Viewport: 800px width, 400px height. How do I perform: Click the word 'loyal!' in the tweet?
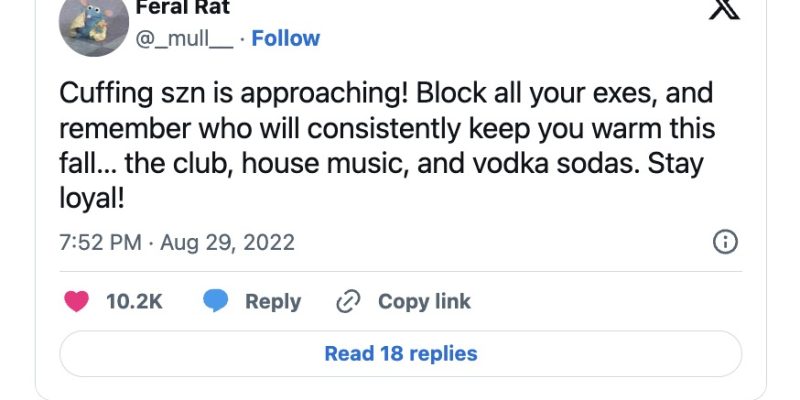(x=92, y=197)
